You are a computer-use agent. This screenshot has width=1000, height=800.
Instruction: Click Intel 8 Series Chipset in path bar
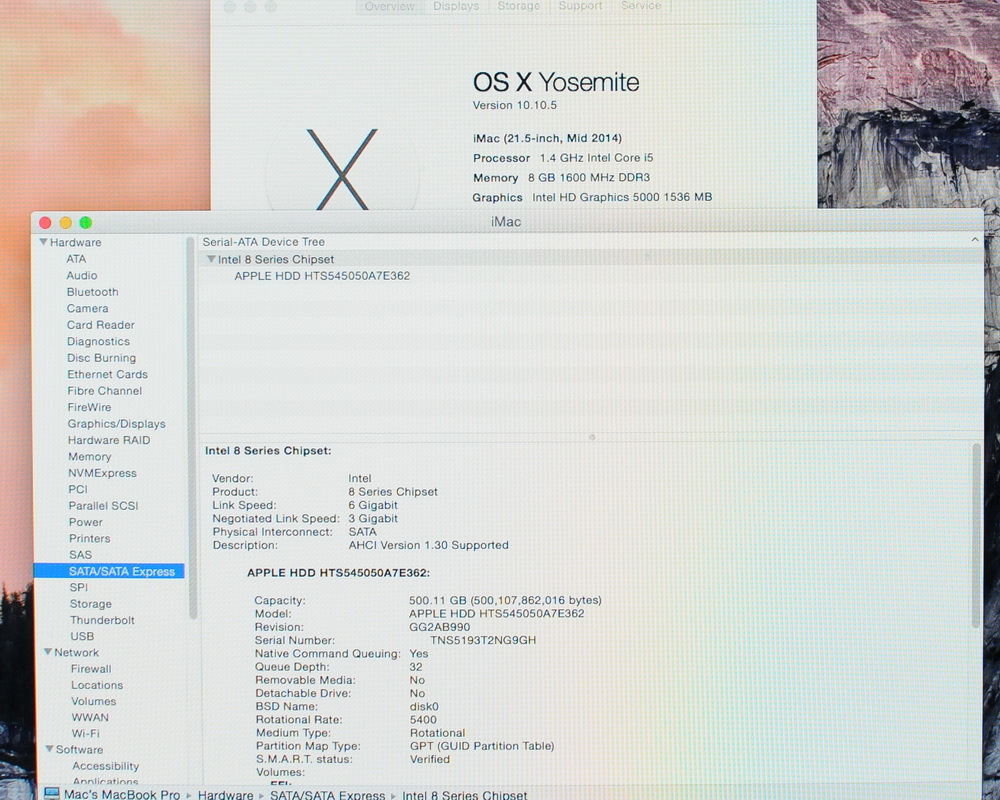tap(464, 795)
